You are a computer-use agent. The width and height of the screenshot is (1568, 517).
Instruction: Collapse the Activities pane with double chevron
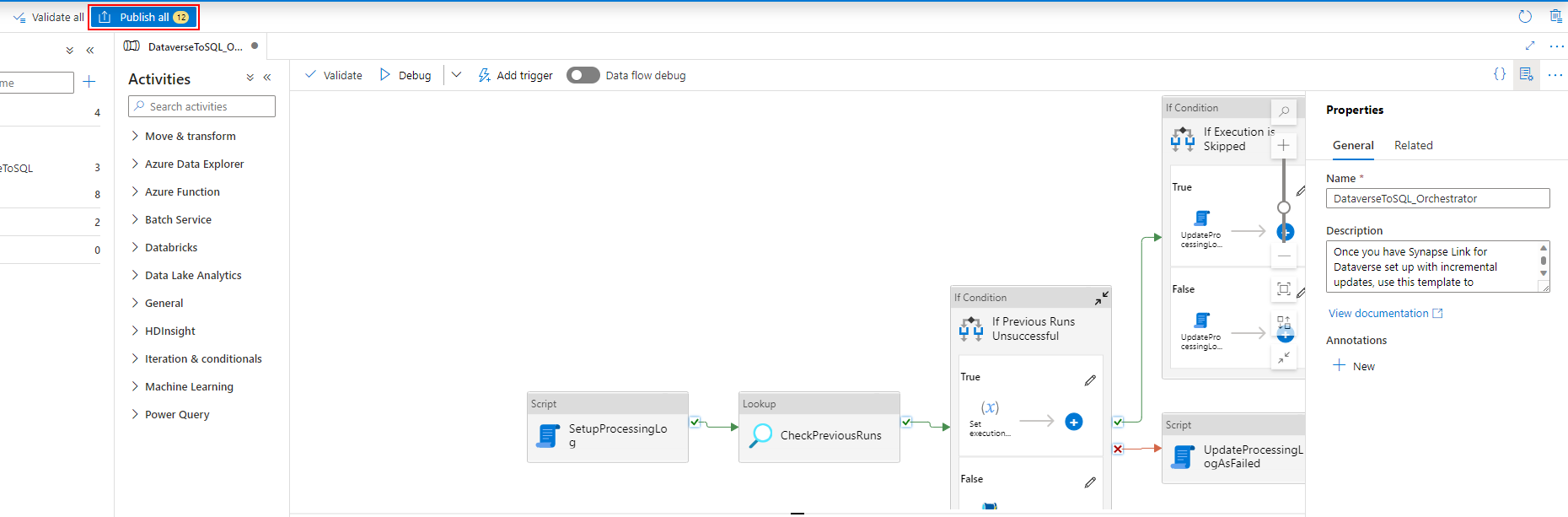tap(267, 78)
